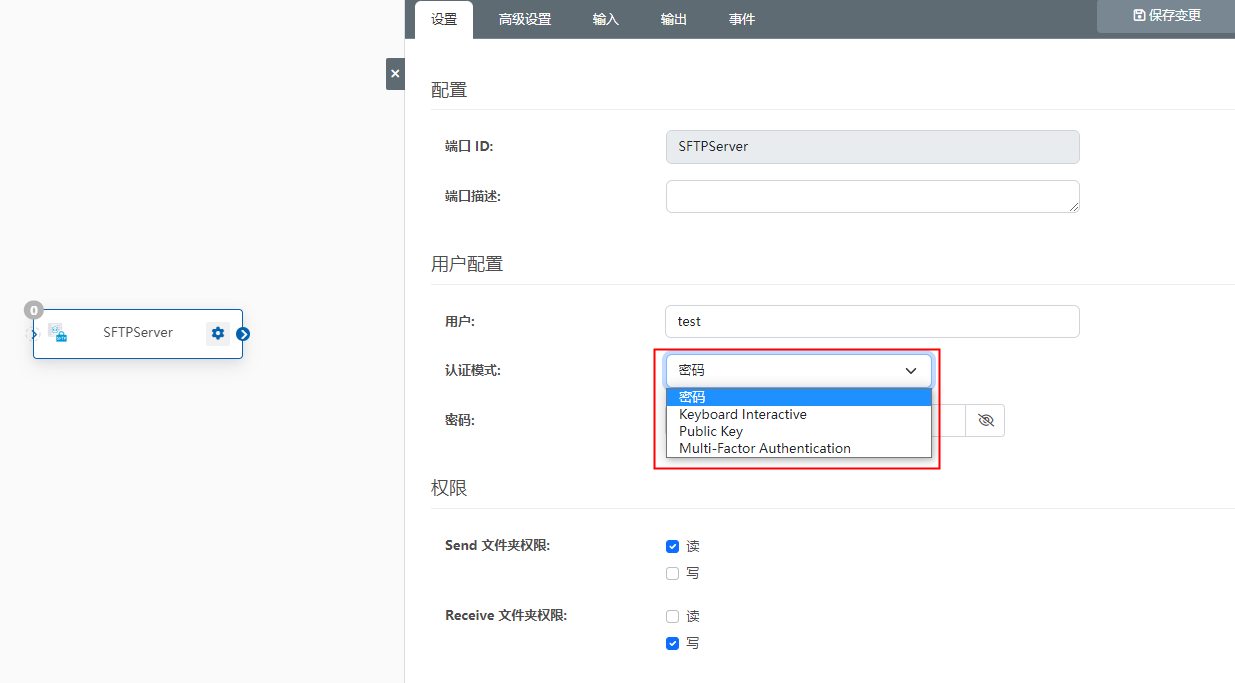Click the 端口 ID field containing SFTPServer
This screenshot has height=683, width=1235.
click(873, 146)
